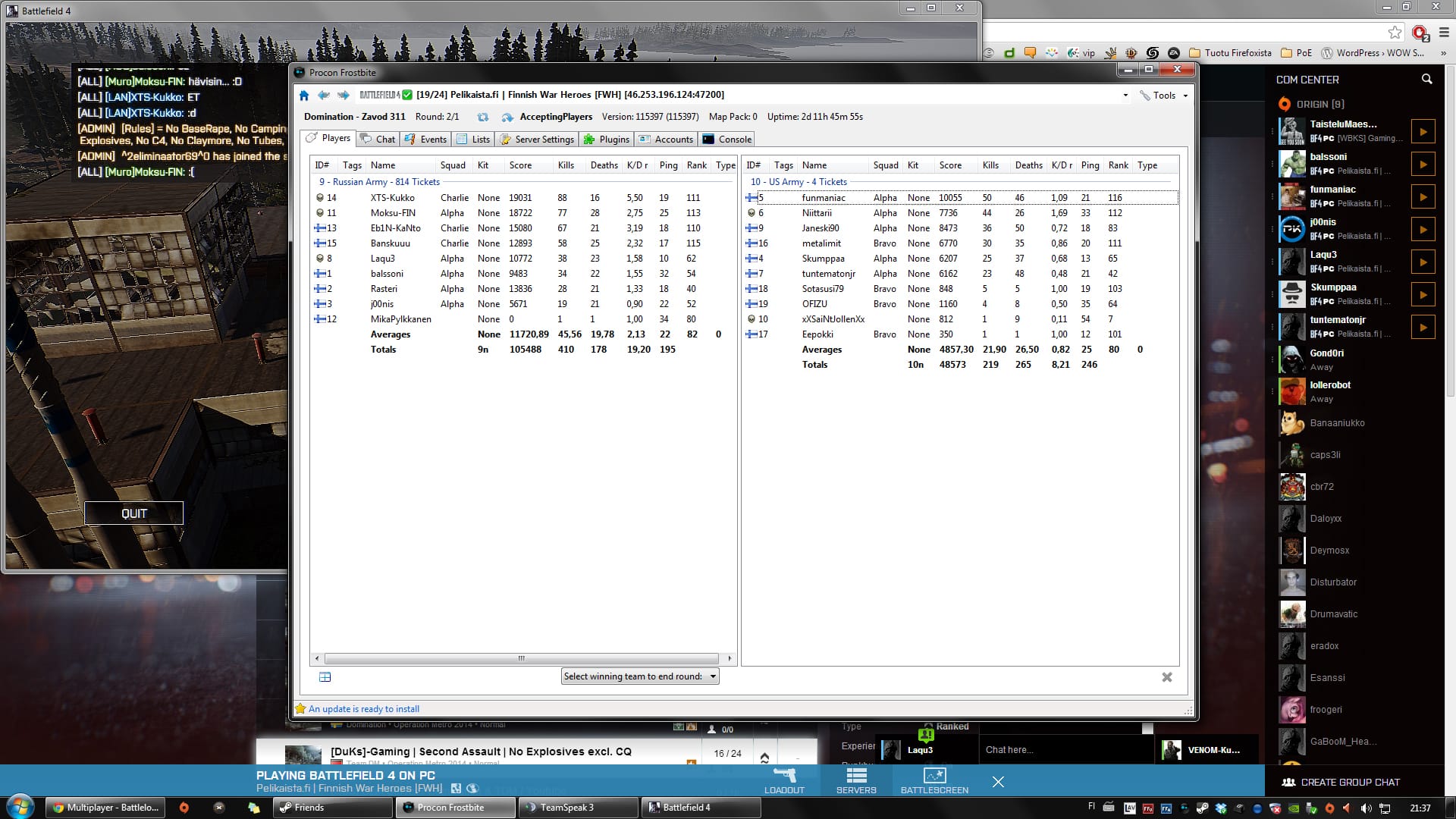1456x819 pixels.
Task: Close the playing Battlefield 4 bar with X
Action: [998, 781]
